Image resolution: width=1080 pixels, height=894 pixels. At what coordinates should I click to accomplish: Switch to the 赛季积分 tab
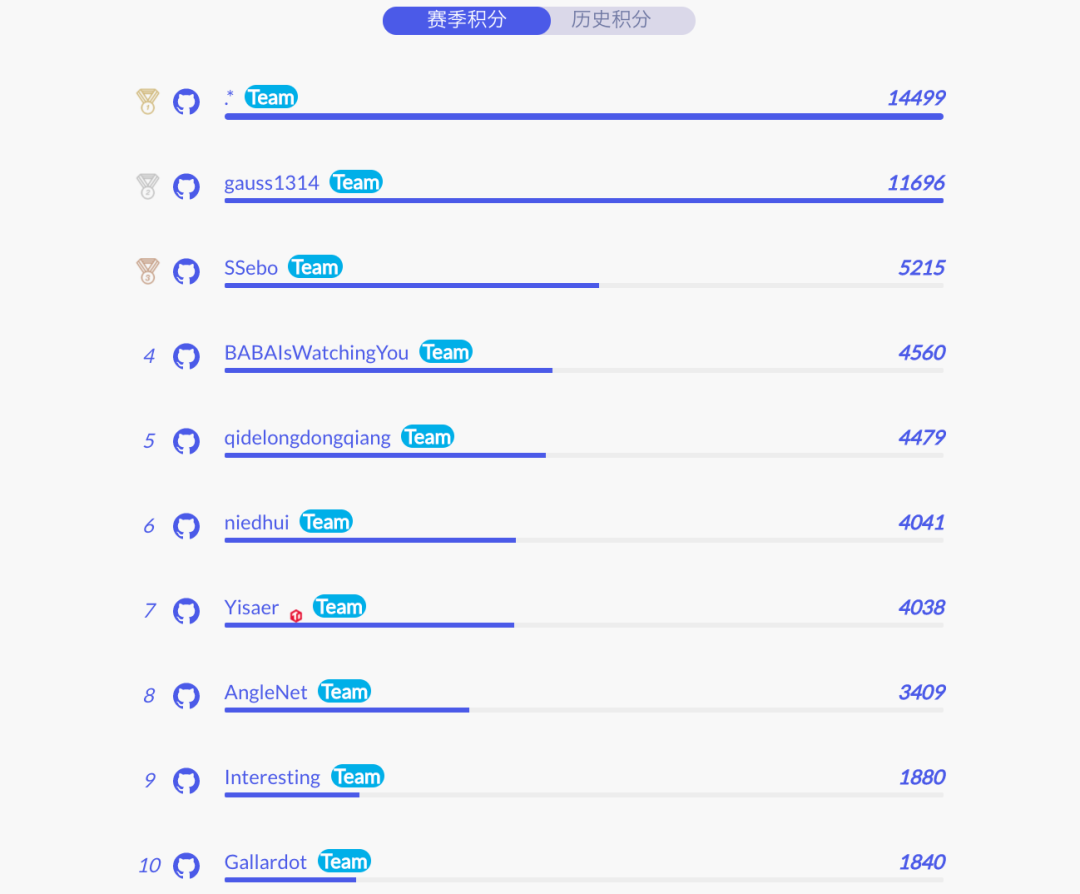pos(466,20)
